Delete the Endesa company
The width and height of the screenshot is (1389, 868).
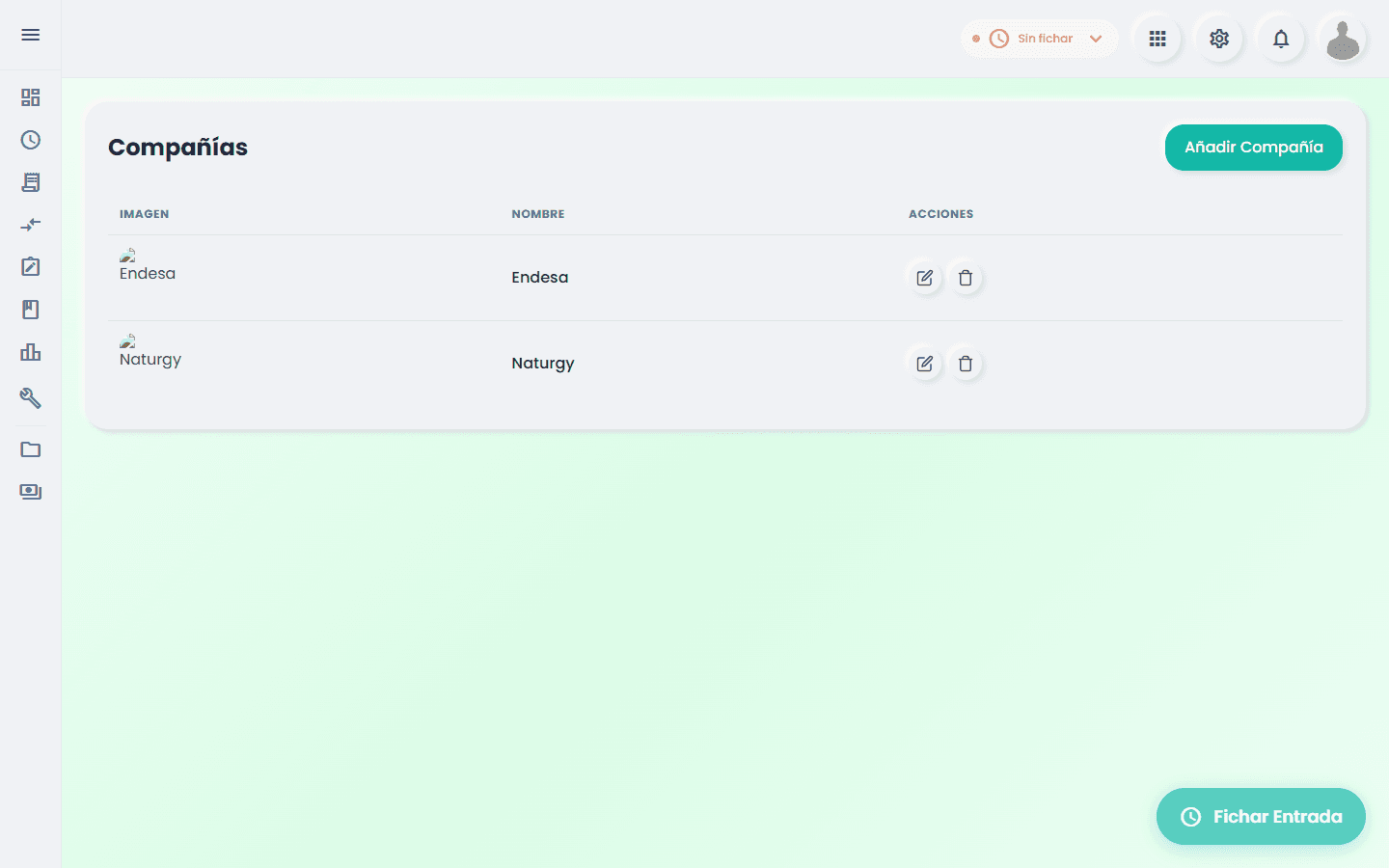point(966,278)
